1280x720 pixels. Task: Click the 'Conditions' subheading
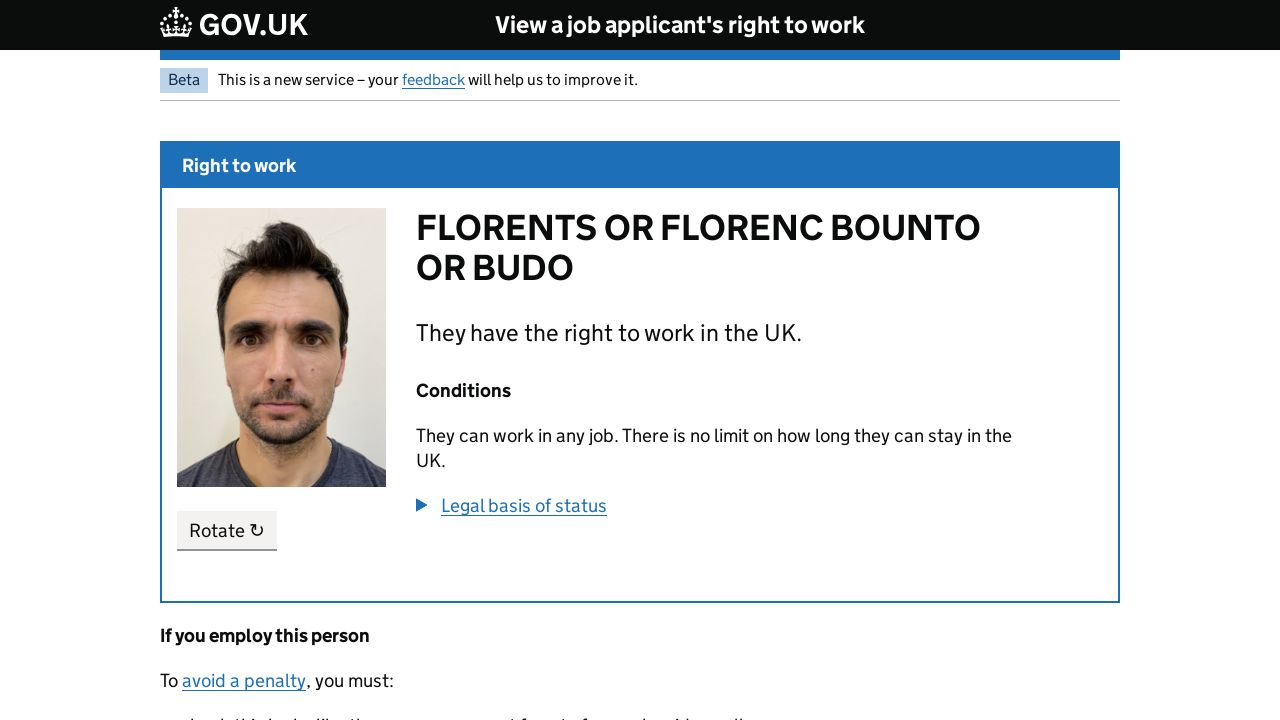click(463, 391)
